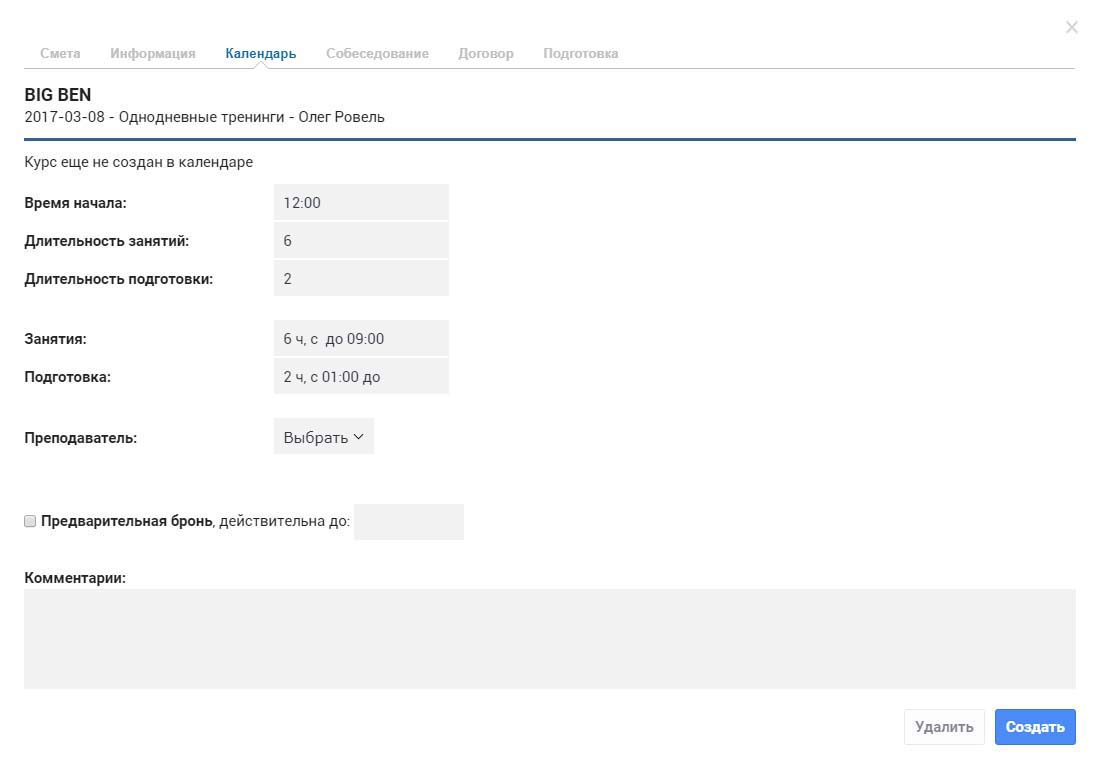Click the Время начала field showing 12:00
This screenshot has height=780, width=1100.
361,203
